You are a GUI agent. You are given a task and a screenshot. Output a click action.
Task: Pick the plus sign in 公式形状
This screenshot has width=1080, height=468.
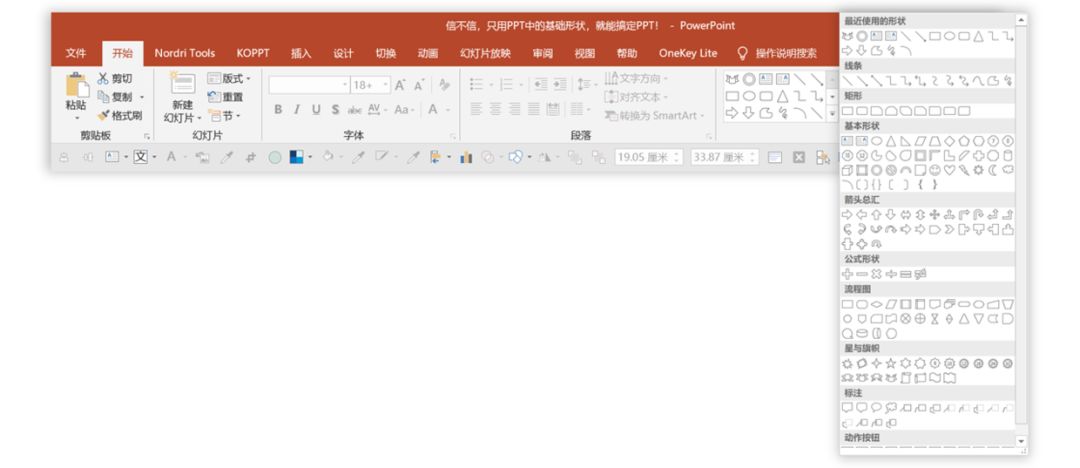tap(847, 274)
